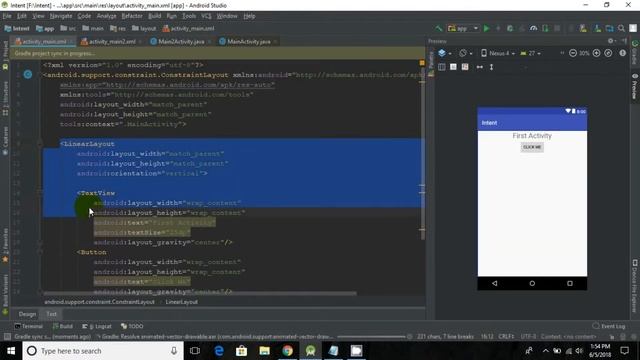The image size is (640, 360).
Task: Open the File menu
Action: pos(7,16)
